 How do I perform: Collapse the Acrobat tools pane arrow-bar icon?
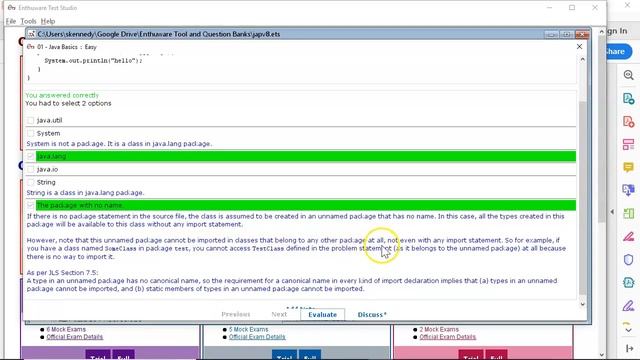coord(629,348)
